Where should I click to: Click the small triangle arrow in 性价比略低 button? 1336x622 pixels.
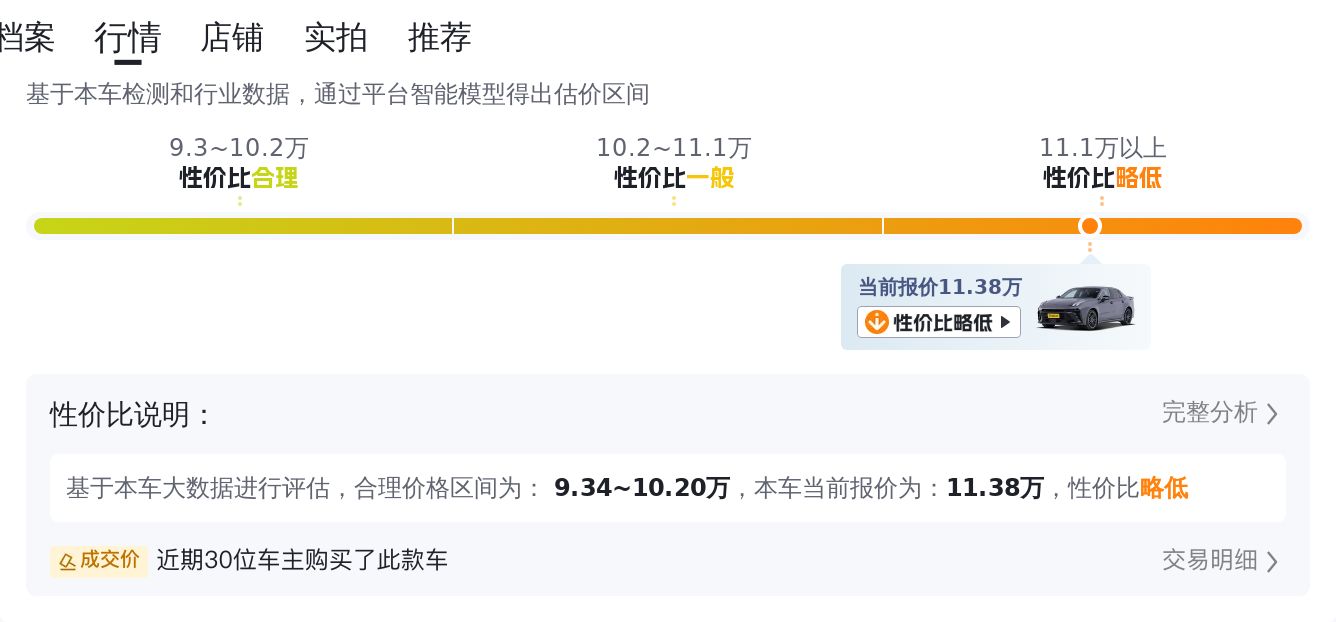coord(1005,322)
